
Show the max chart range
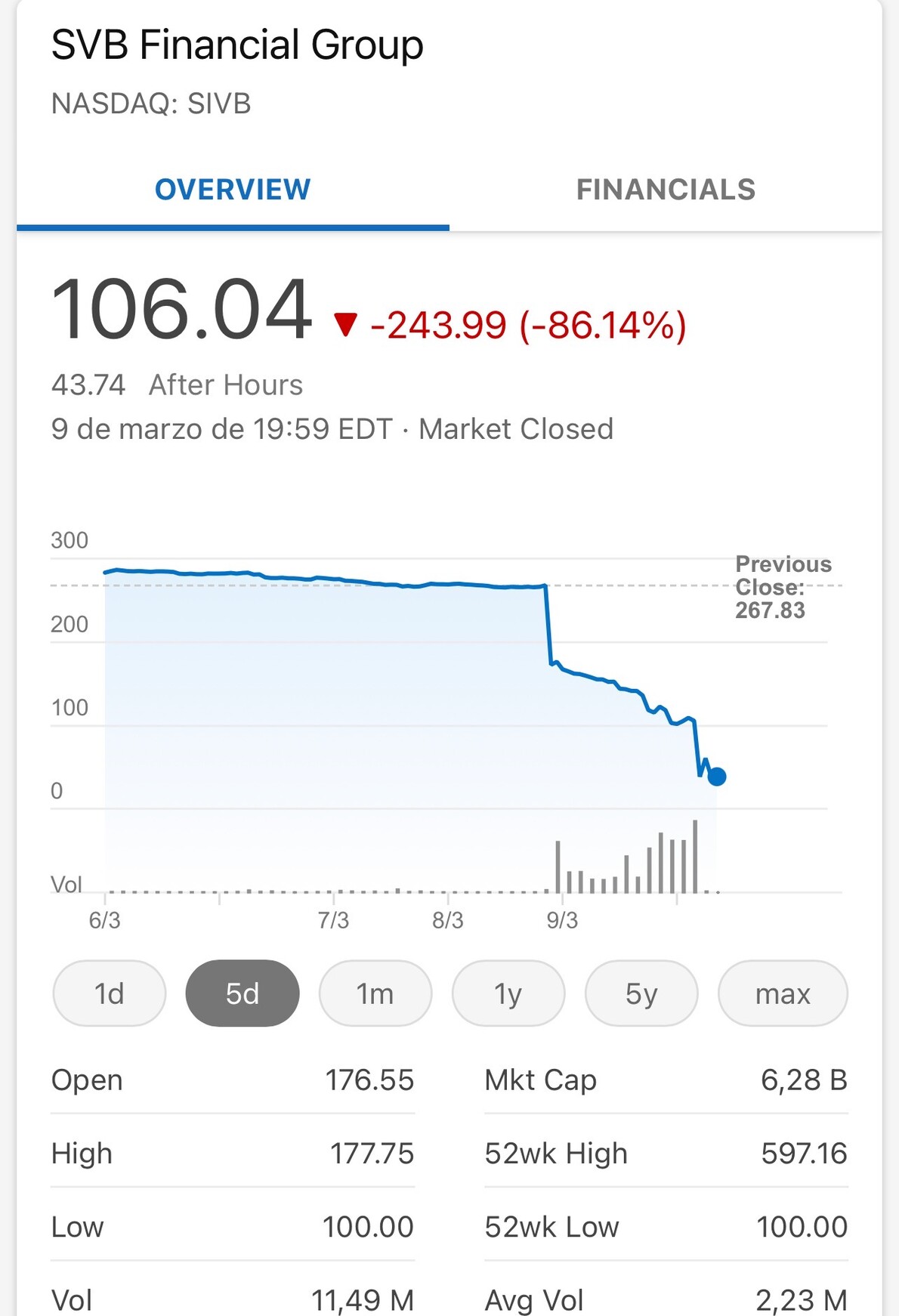tap(783, 993)
